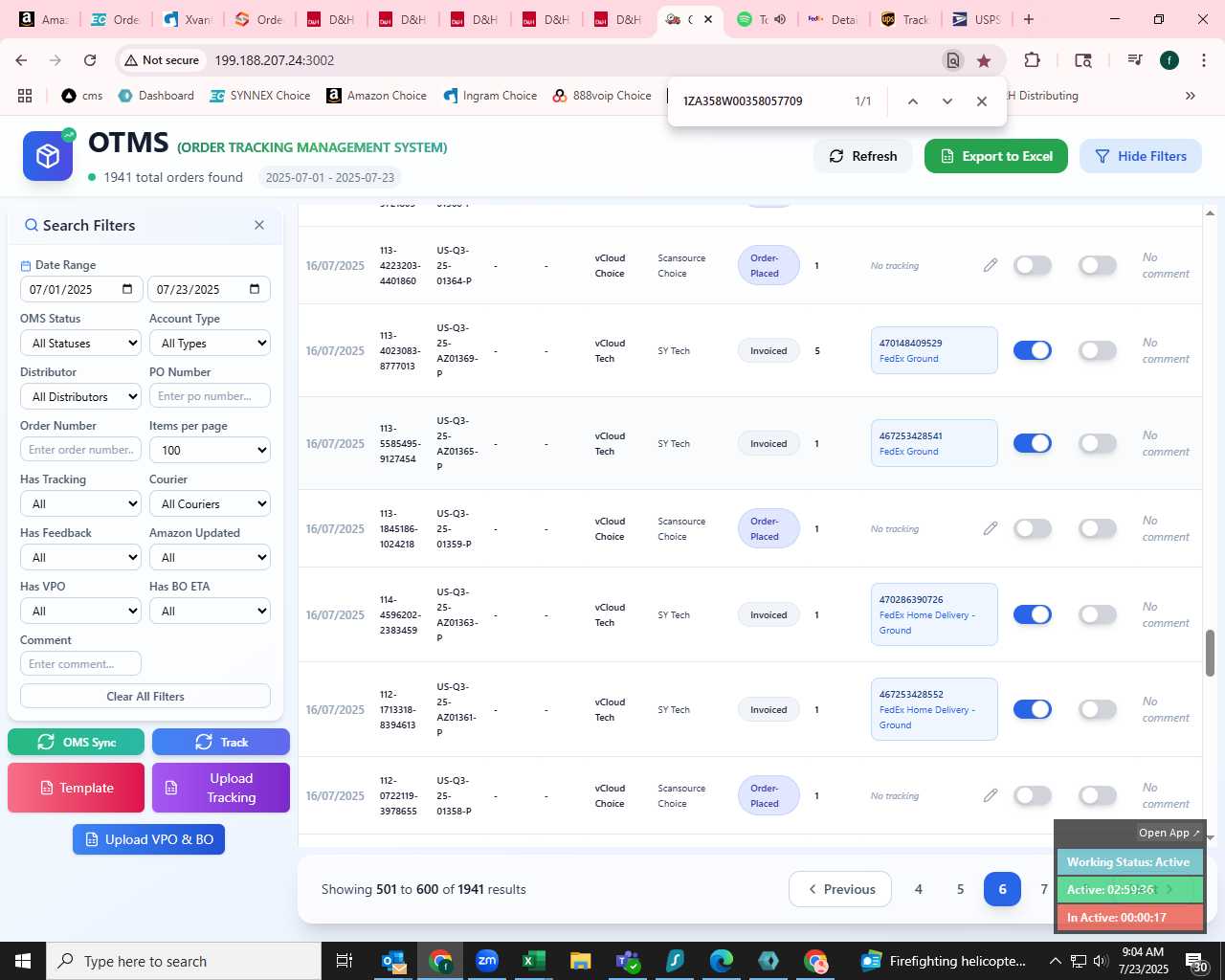1225x980 pixels.
Task: Toggle second switch for tracking 467253428552
Action: pos(1098,709)
